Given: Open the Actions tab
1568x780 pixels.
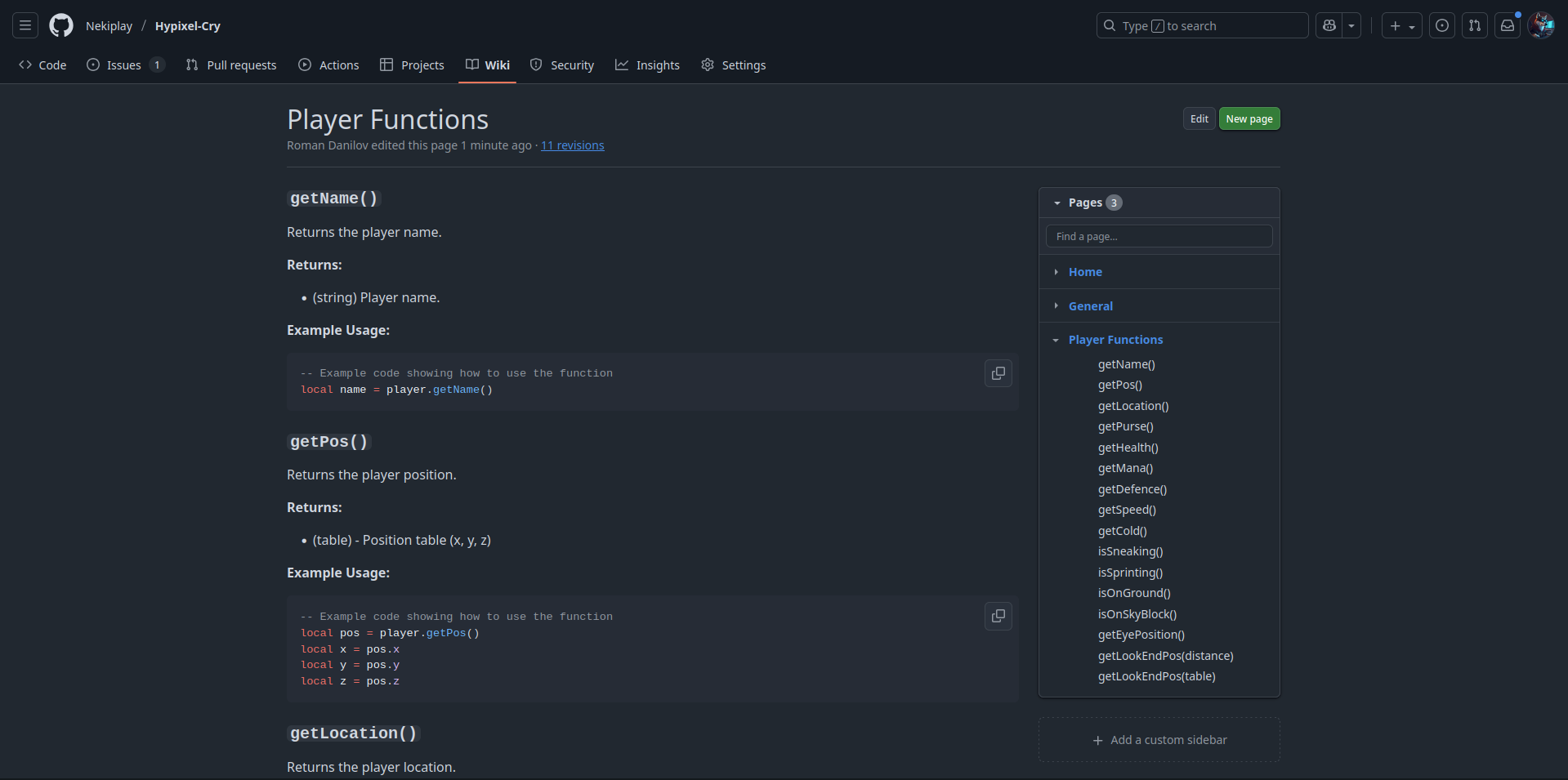Looking at the screenshot, I should (x=328, y=65).
